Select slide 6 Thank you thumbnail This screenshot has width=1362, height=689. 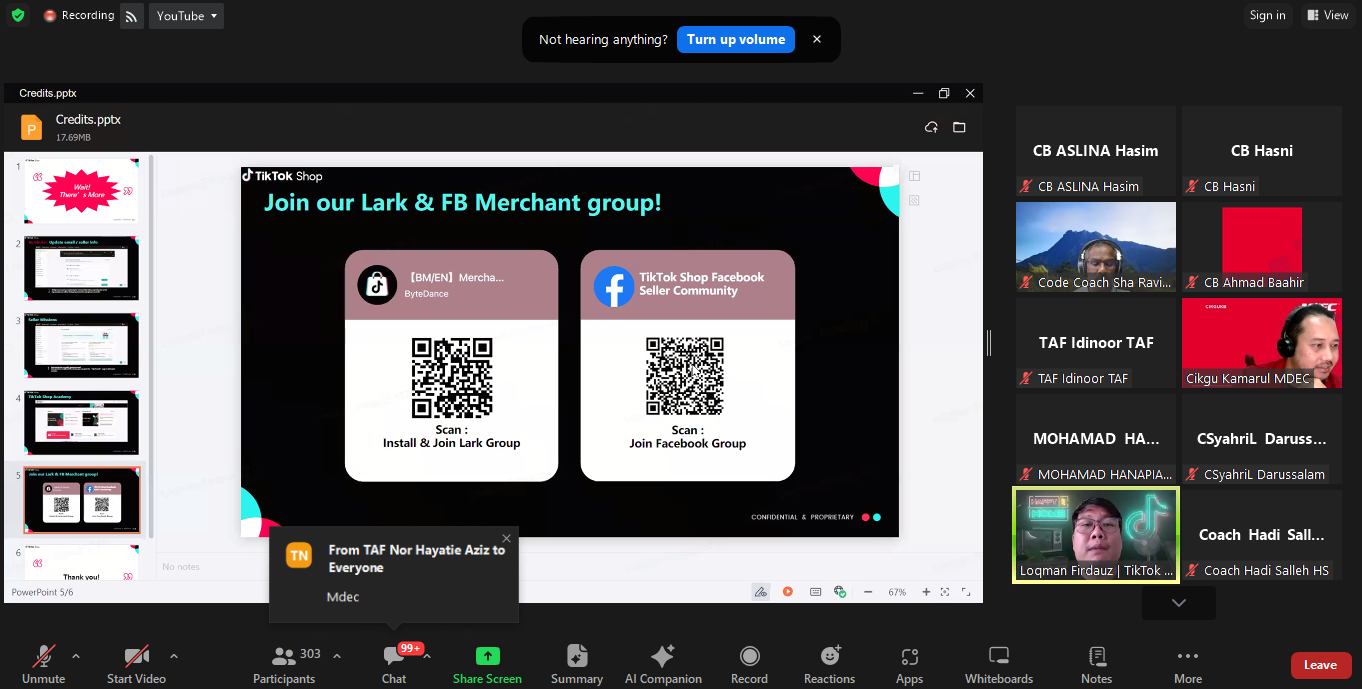pyautogui.click(x=82, y=562)
